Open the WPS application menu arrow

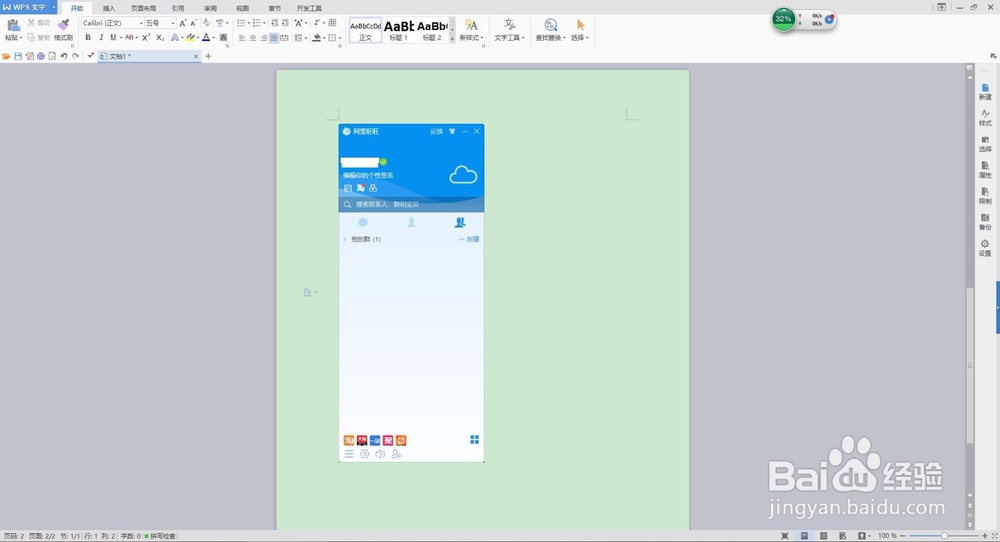pos(54,7)
